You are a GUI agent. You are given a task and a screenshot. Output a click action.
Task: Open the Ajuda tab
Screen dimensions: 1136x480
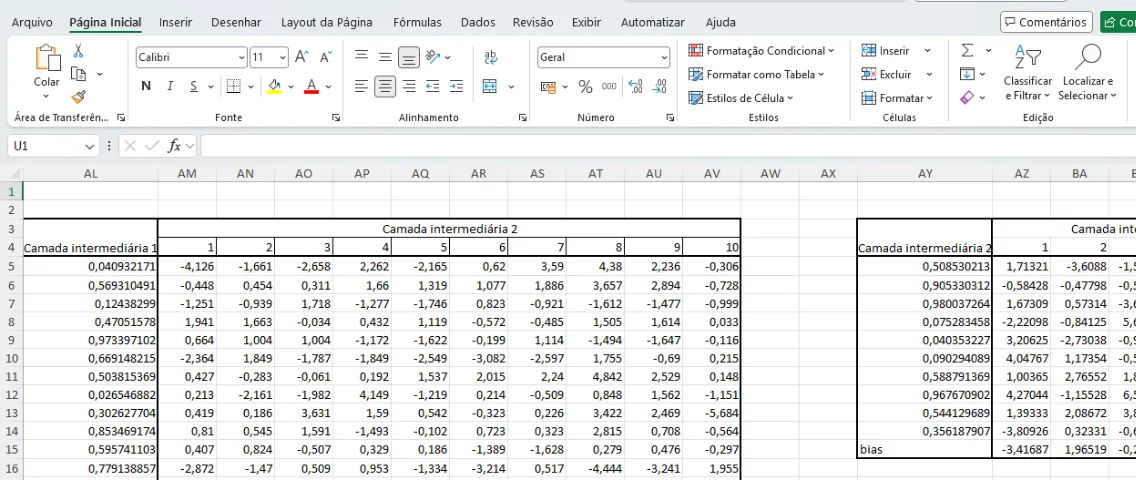[720, 22]
